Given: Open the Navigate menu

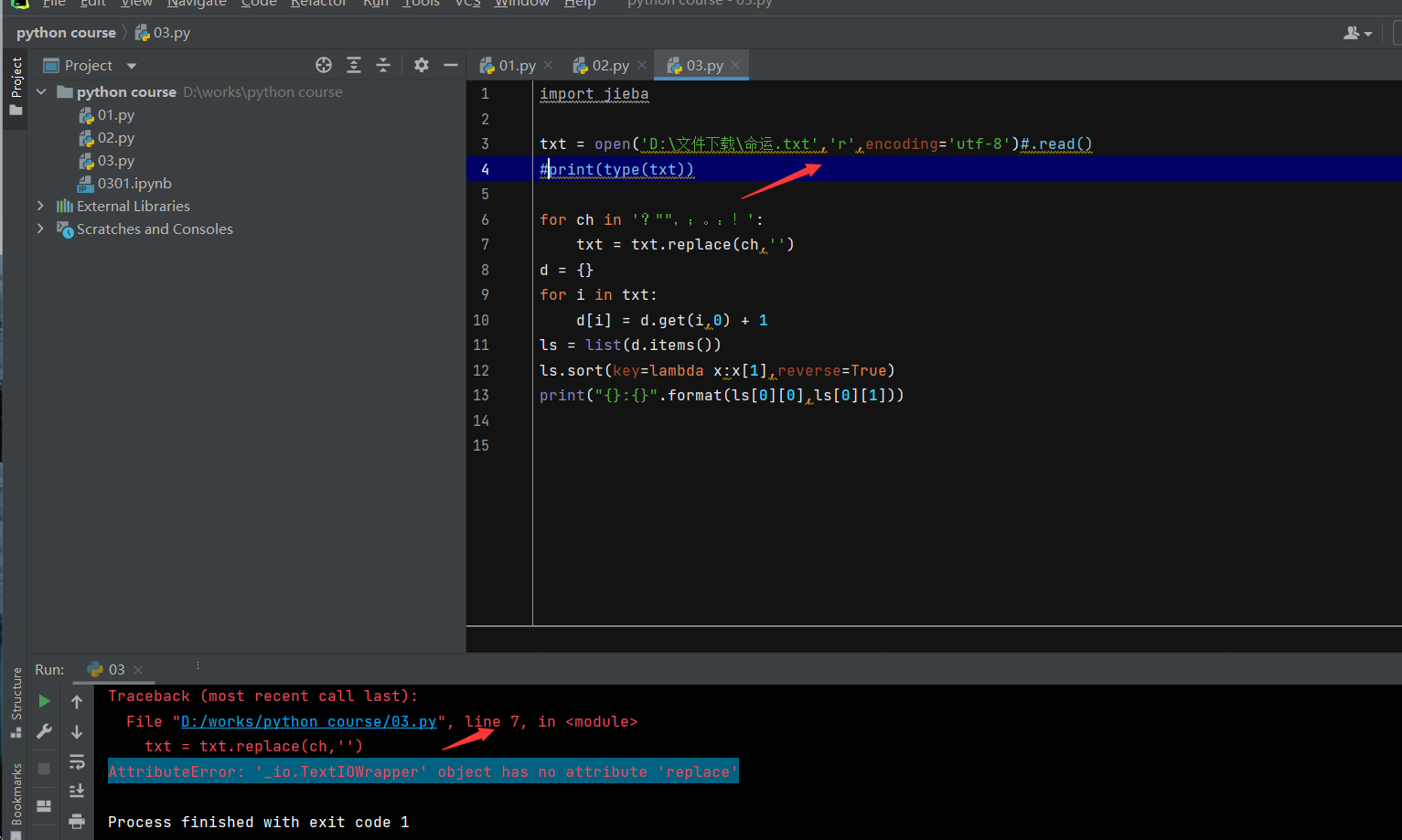Looking at the screenshot, I should tap(196, 4).
